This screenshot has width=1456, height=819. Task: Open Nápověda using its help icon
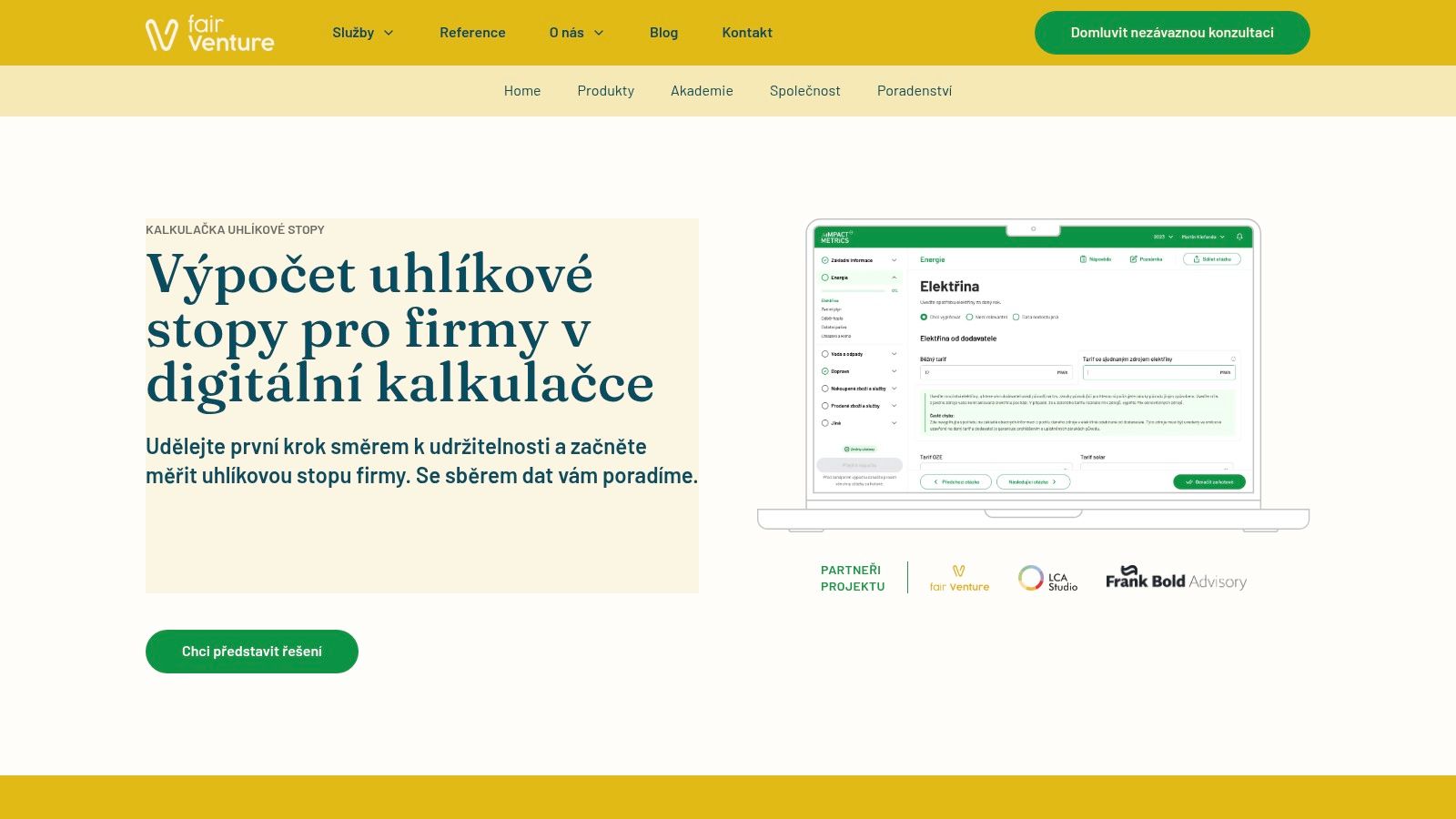click(1083, 259)
